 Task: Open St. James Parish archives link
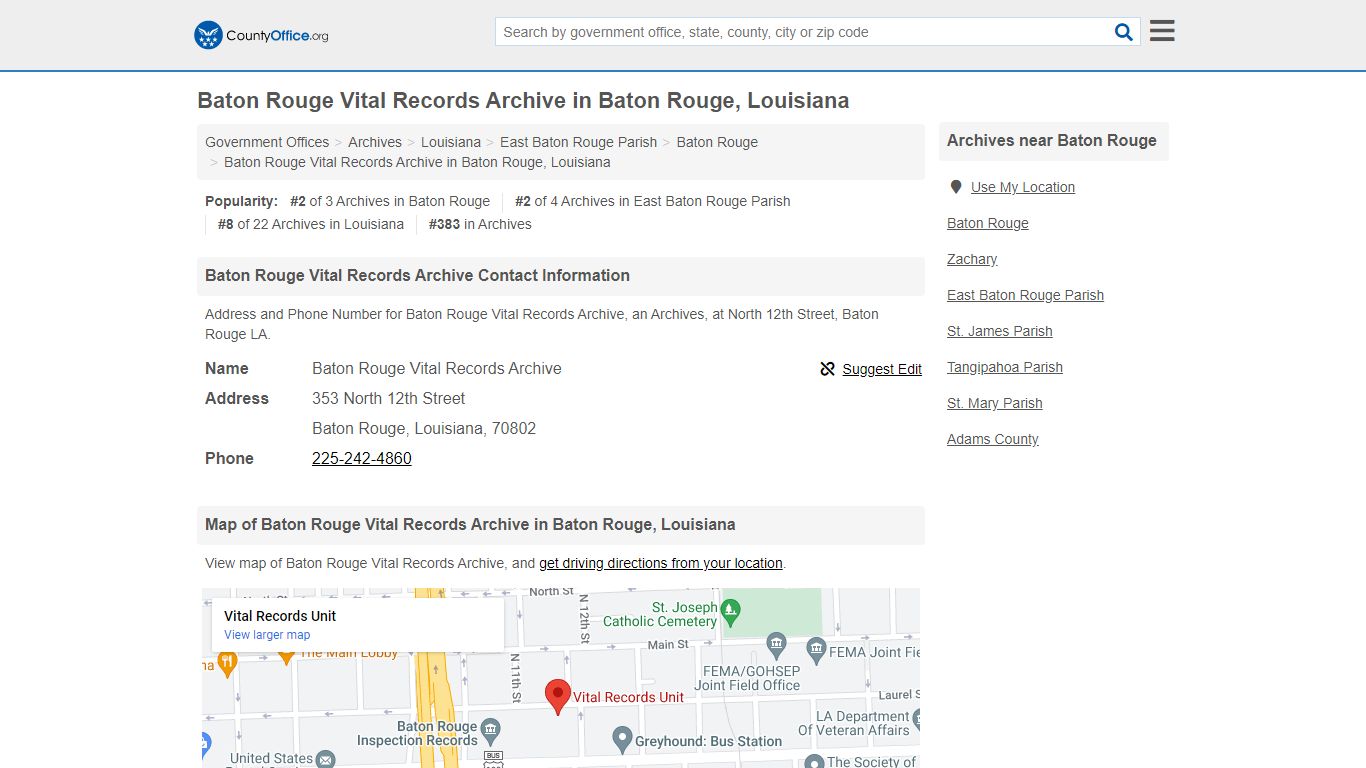coord(1000,331)
